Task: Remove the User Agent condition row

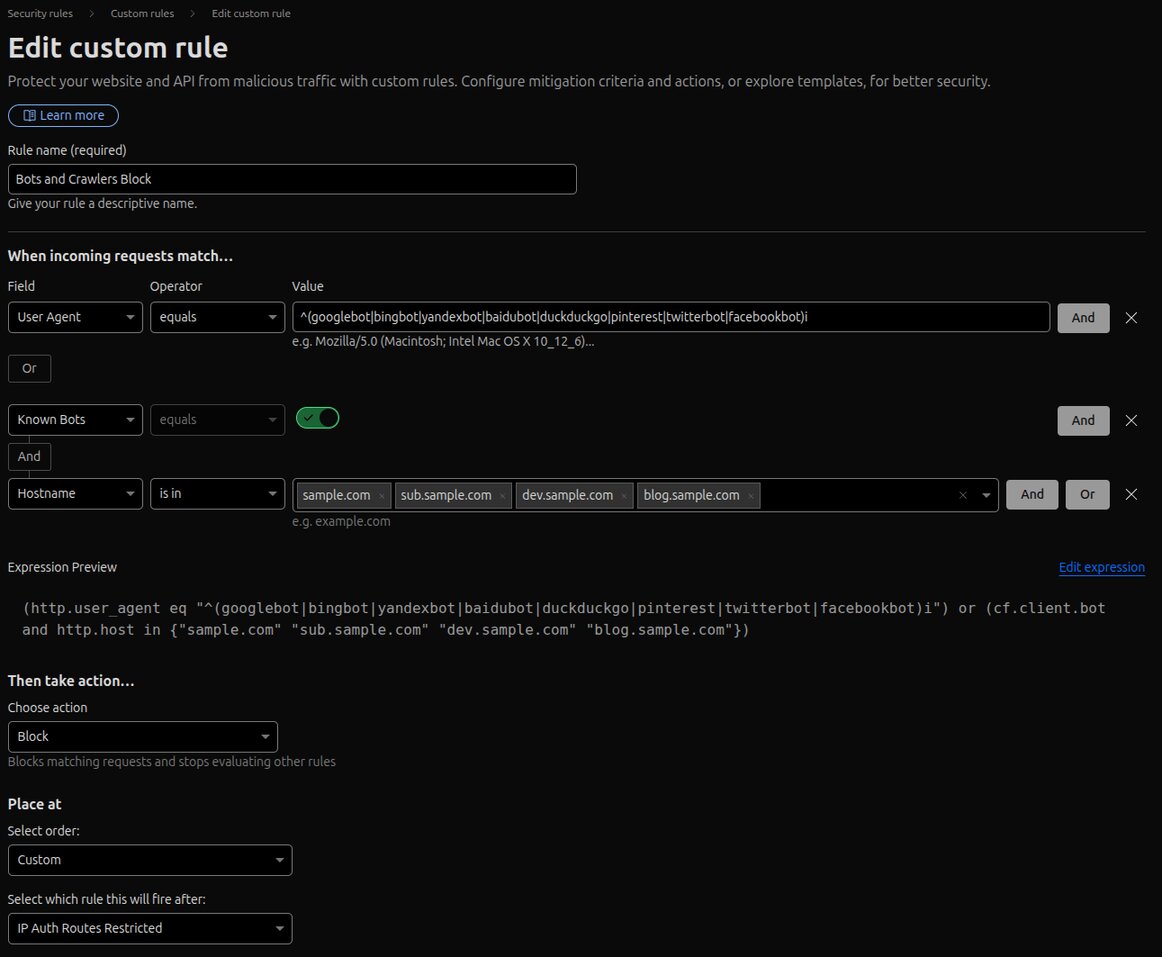Action: click(x=1131, y=318)
